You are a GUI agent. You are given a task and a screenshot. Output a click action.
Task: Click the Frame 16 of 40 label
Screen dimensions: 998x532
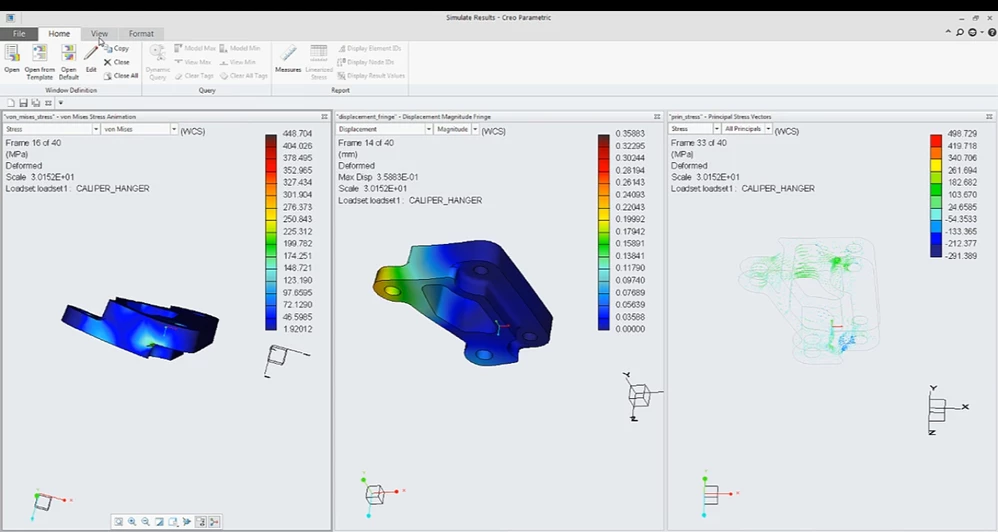(33, 143)
